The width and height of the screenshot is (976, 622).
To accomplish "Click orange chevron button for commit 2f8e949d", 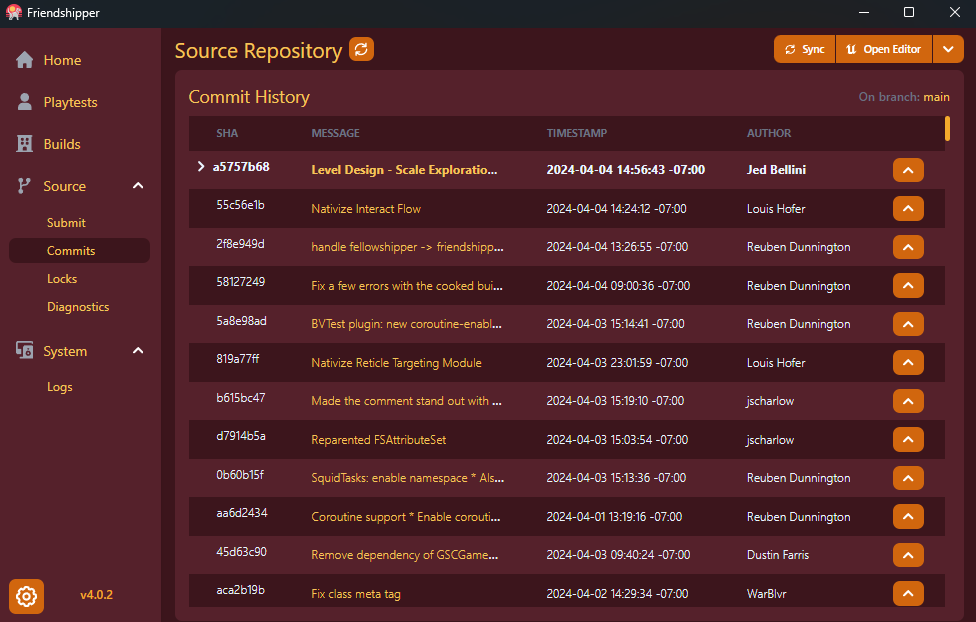I will [x=908, y=247].
